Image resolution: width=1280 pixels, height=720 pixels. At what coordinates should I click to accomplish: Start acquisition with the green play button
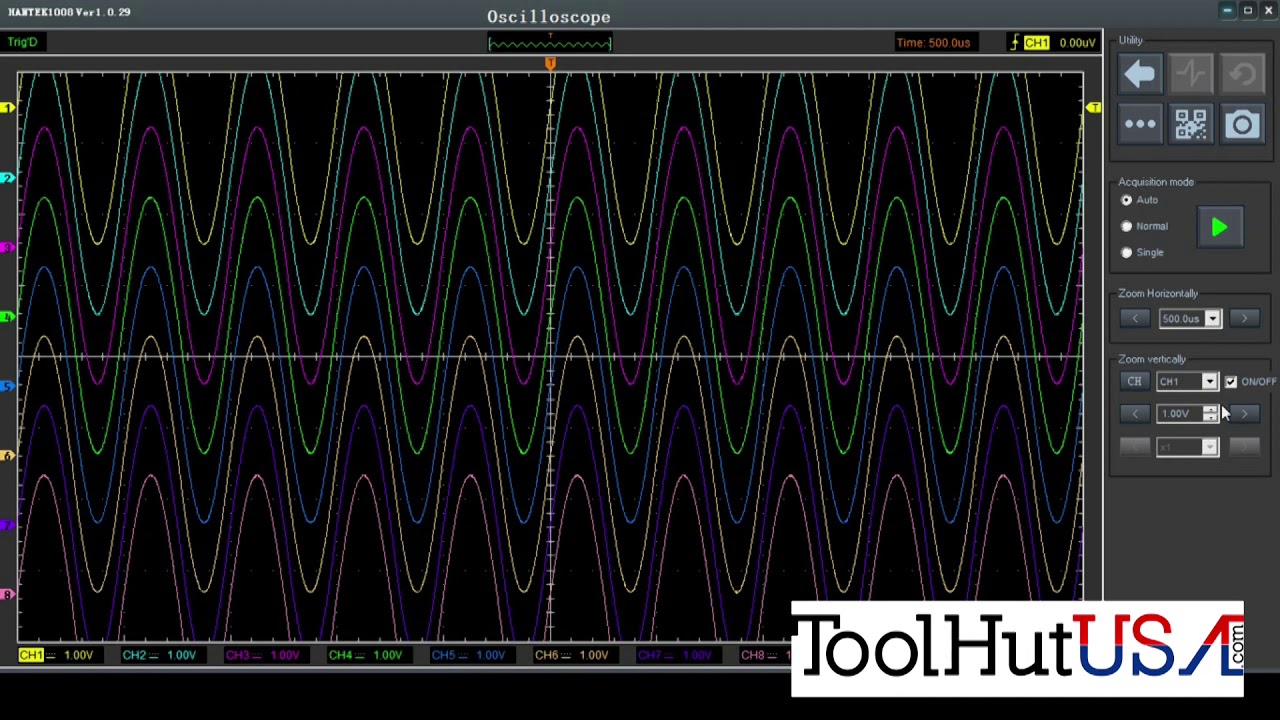pos(1219,228)
